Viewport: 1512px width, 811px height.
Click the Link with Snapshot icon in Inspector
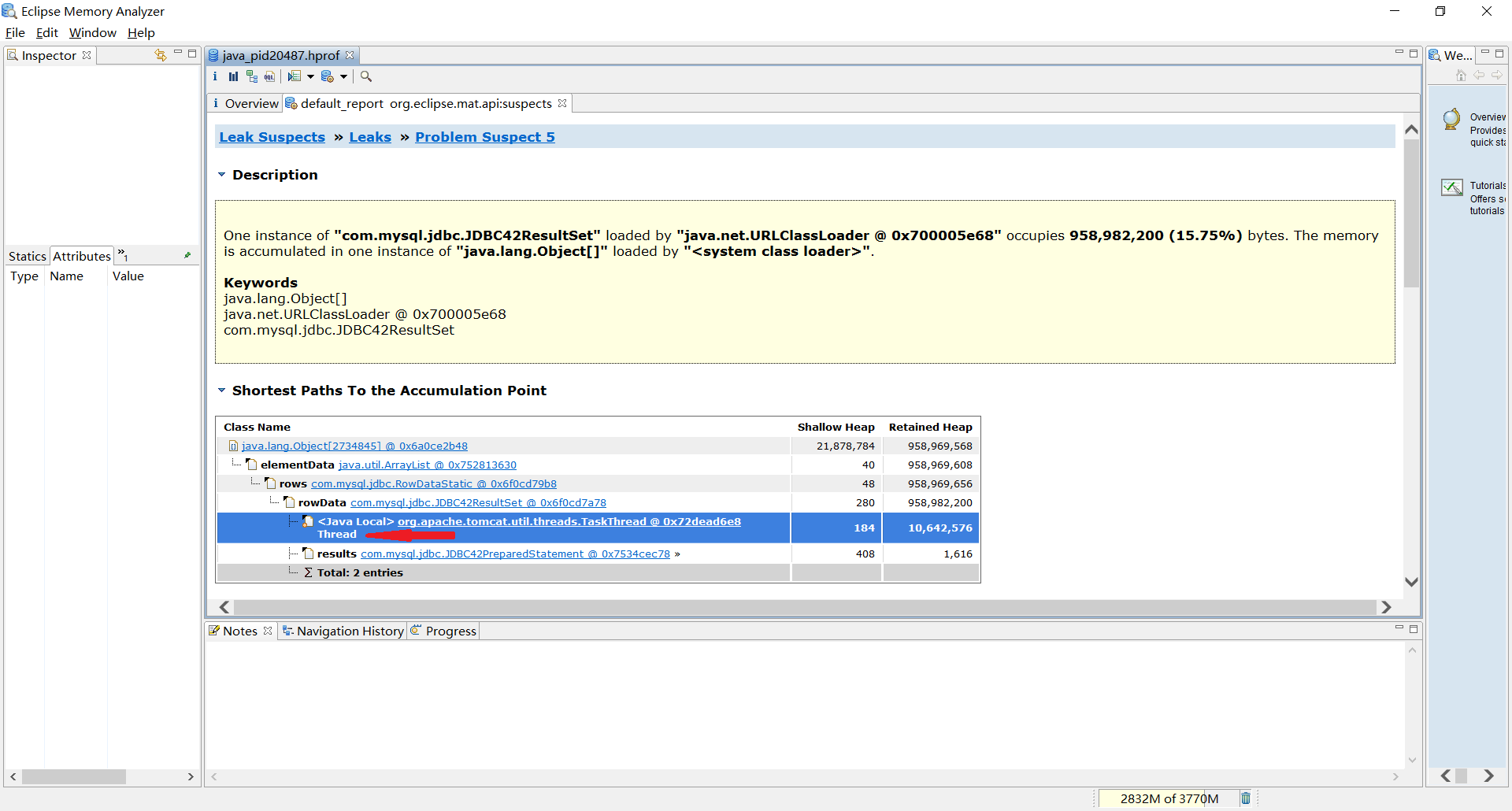pyautogui.click(x=161, y=54)
